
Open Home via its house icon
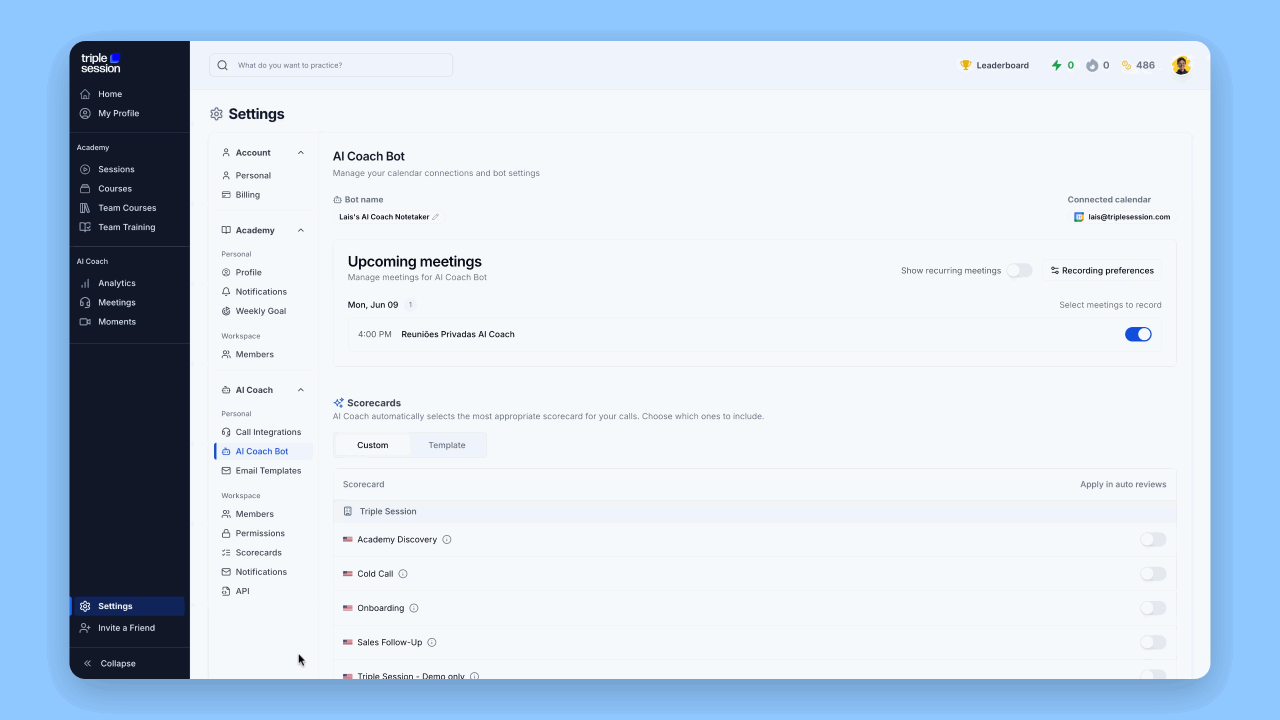coord(85,94)
